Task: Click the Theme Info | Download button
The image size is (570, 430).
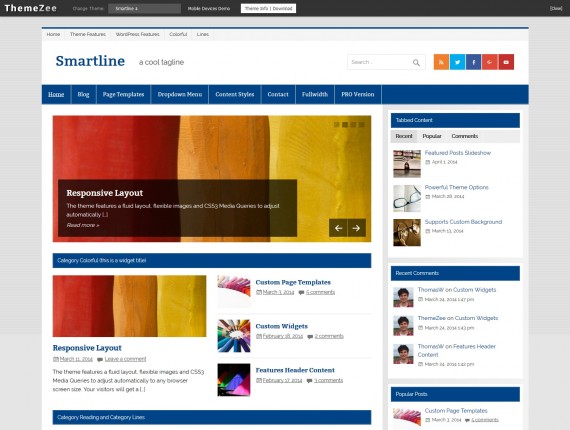Action: (268, 8)
